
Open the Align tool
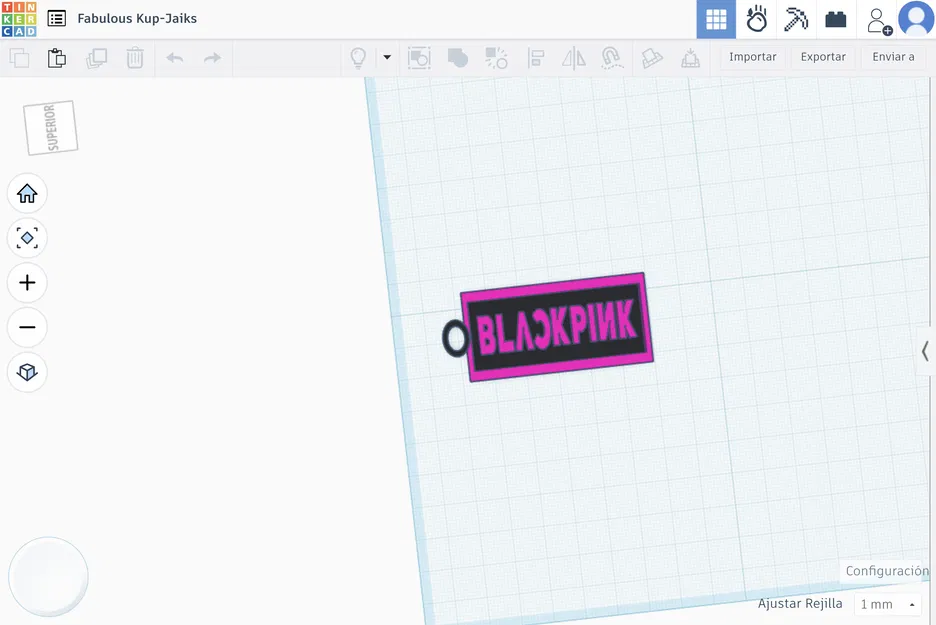pyautogui.click(x=536, y=57)
